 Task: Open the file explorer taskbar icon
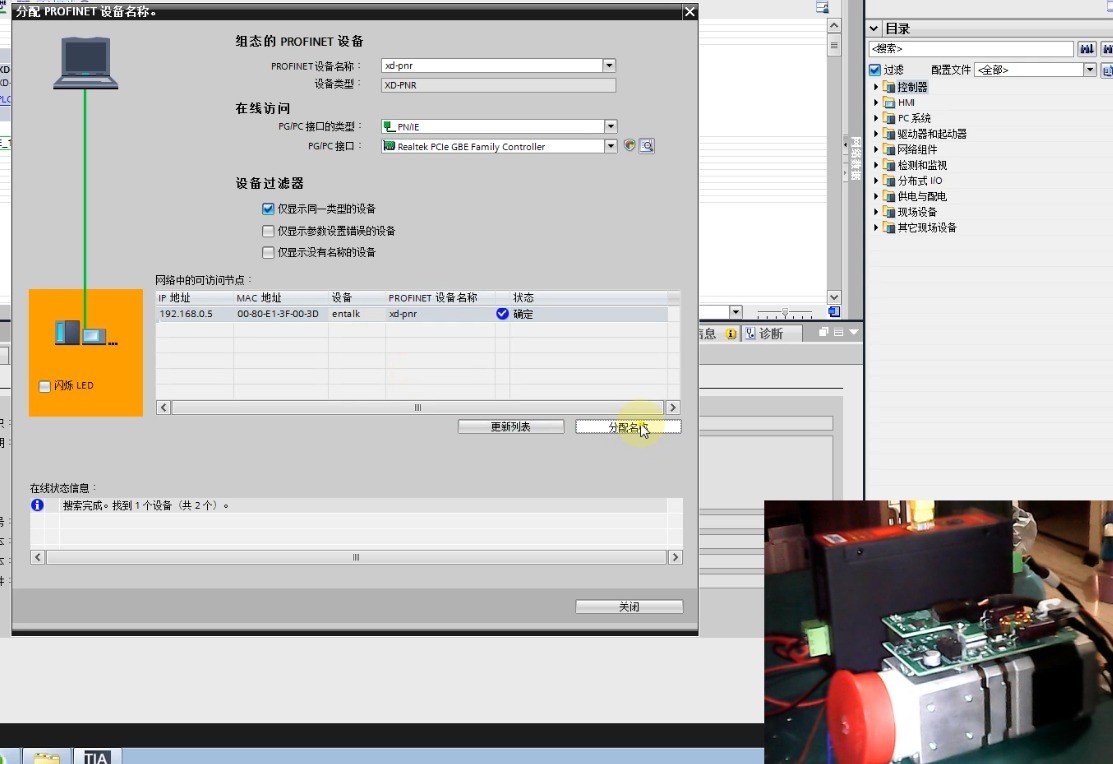click(47, 757)
